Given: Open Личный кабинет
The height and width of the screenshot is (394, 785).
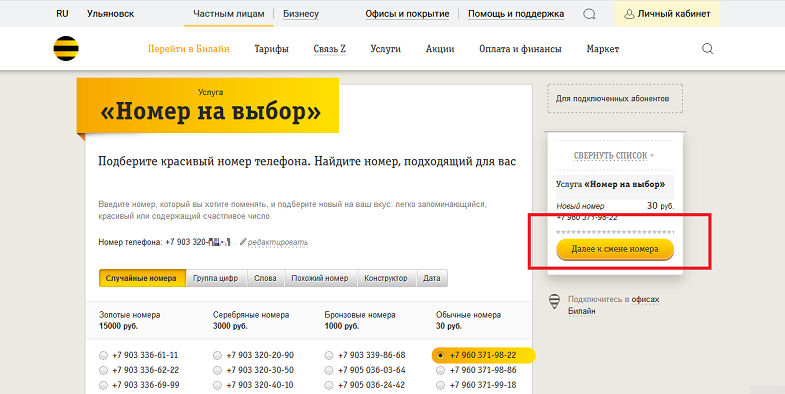Looking at the screenshot, I should tap(667, 14).
